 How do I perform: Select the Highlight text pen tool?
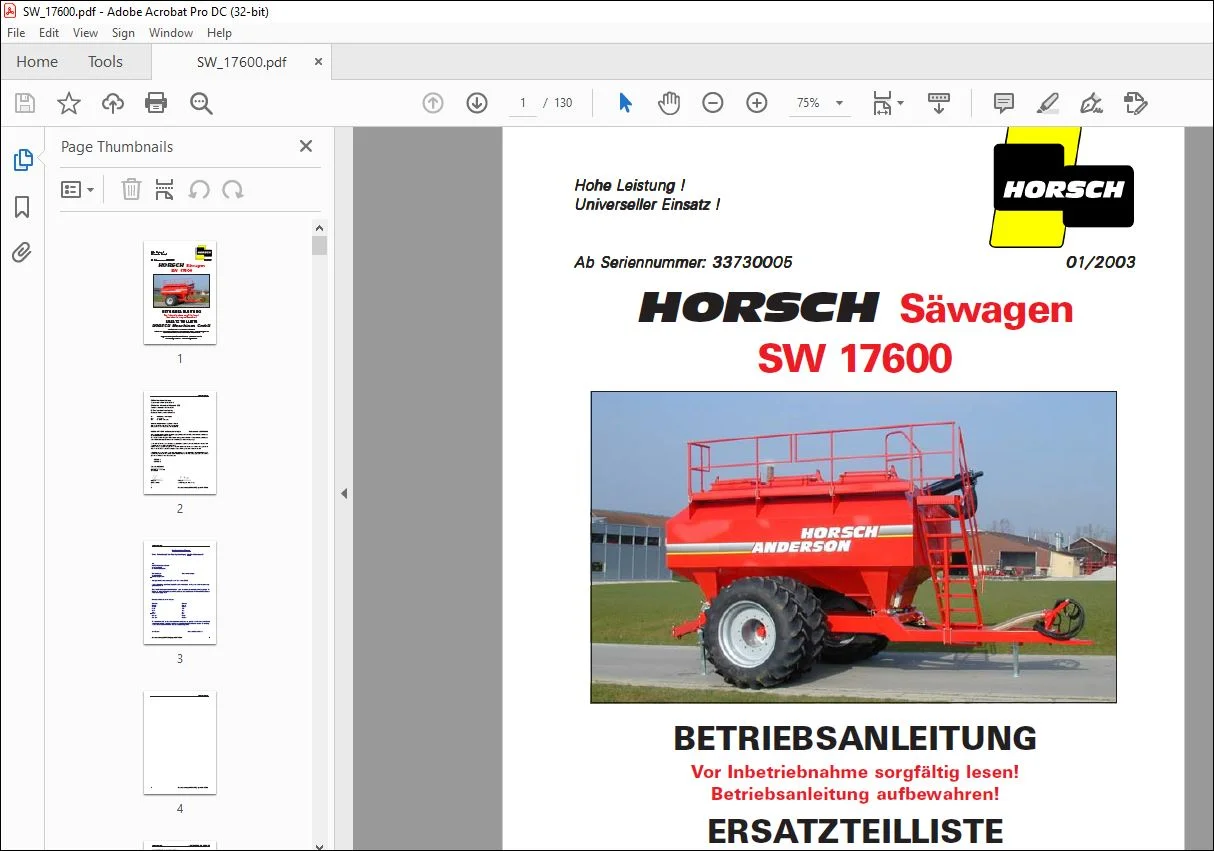(1048, 103)
